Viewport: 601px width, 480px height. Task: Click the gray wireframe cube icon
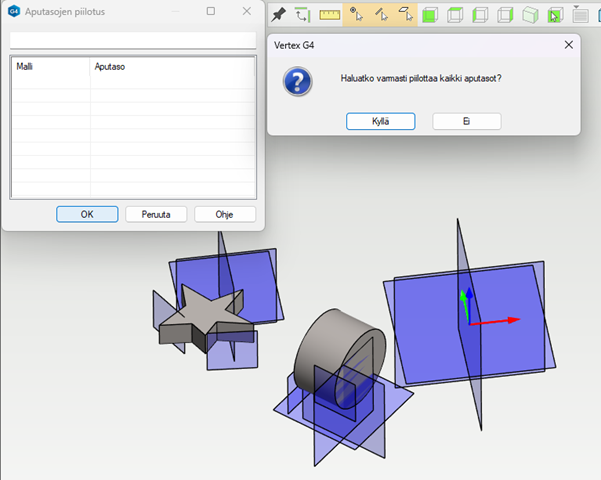coord(481,15)
